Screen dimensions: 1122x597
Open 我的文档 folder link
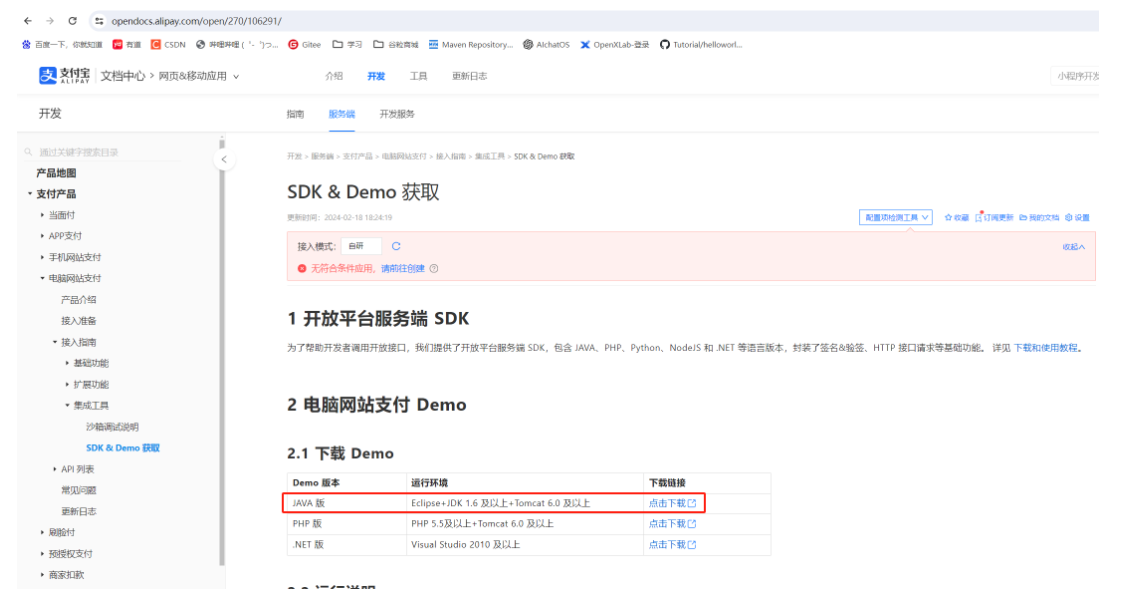click(1039, 218)
